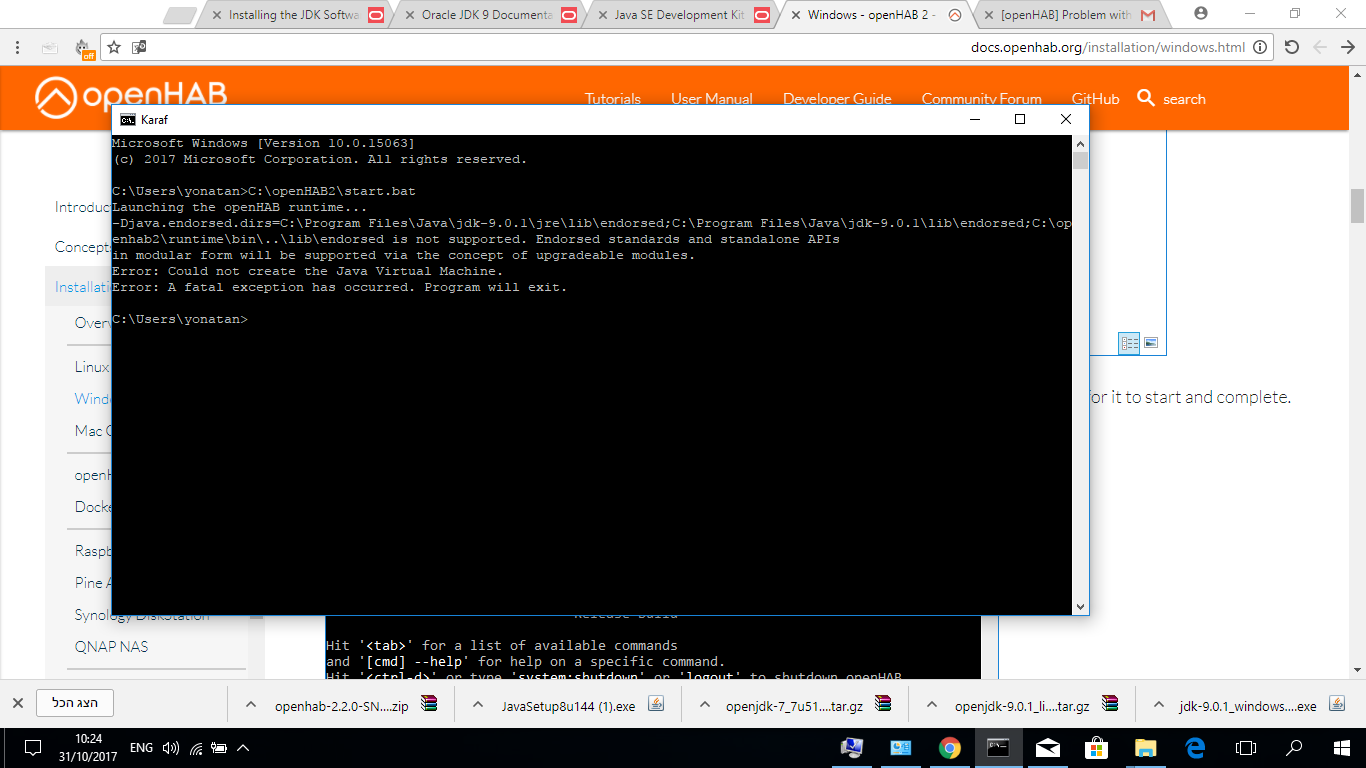The width and height of the screenshot is (1366, 768).
Task: Open the Chrome three-dot menu
Action: [x=18, y=47]
